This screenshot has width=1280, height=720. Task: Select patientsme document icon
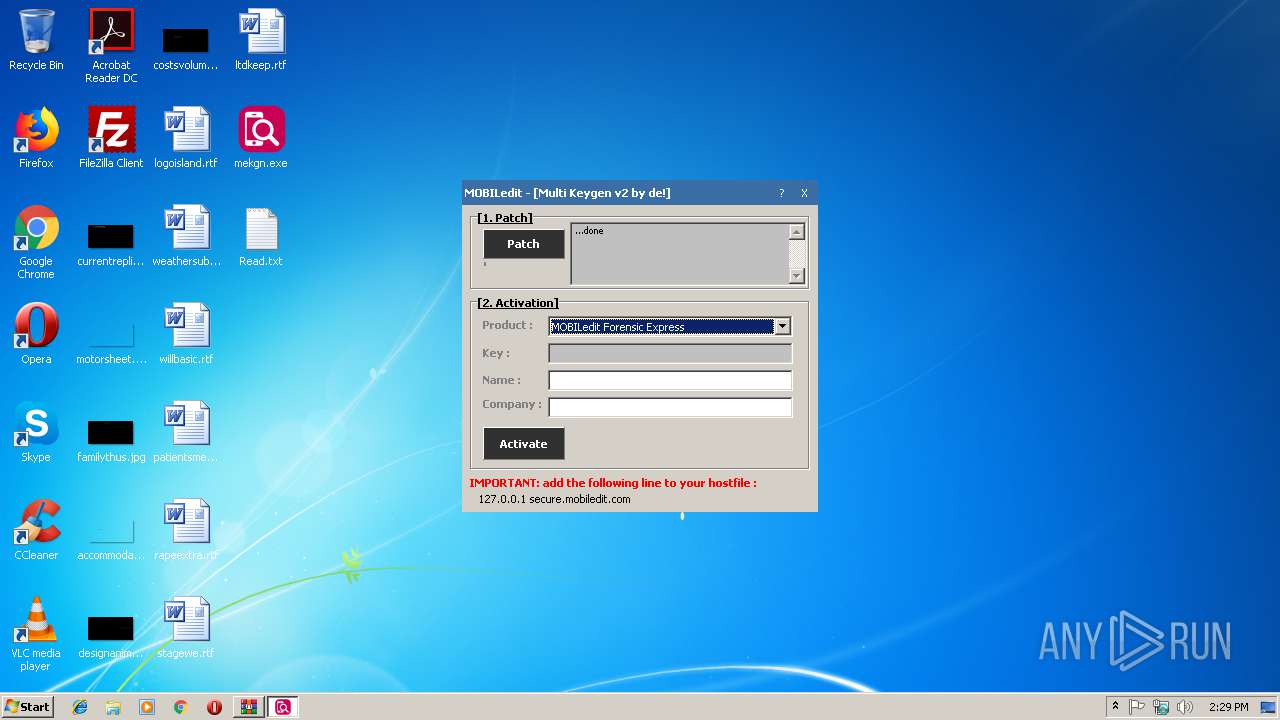pos(186,432)
